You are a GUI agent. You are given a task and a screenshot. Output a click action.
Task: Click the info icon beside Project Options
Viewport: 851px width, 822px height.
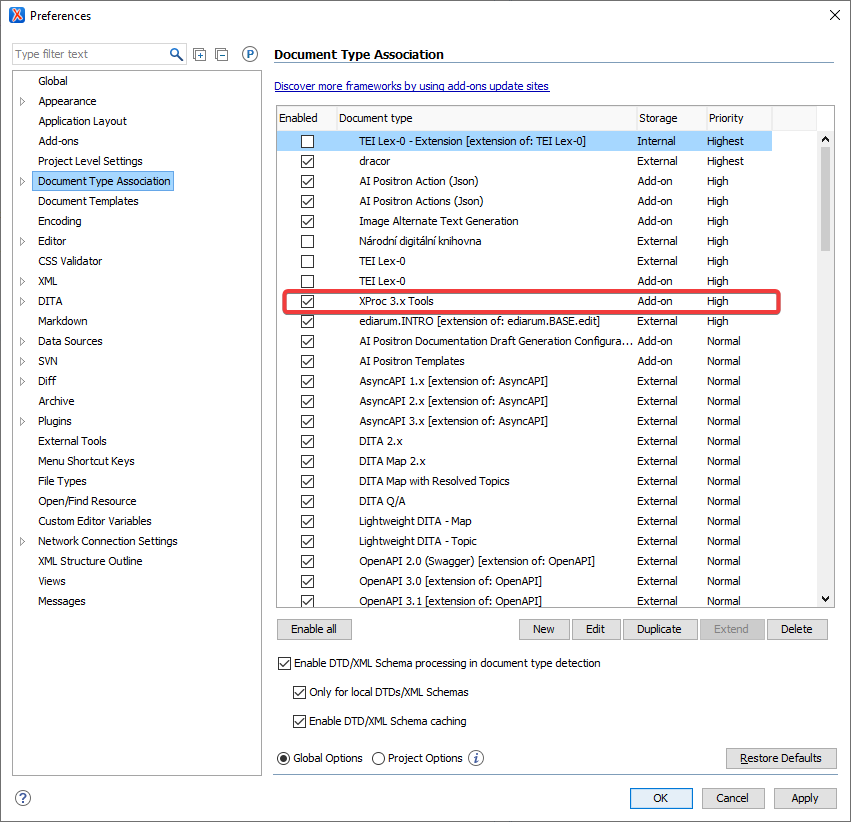(476, 758)
